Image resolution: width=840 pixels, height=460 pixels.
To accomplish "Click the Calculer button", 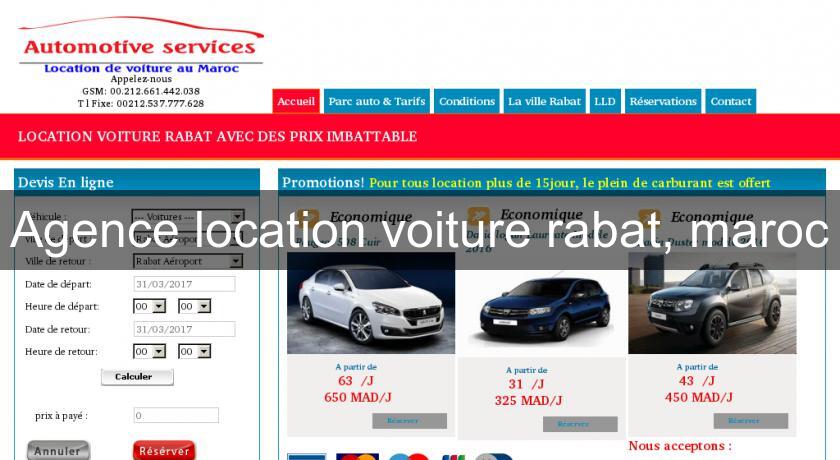I will coord(137,377).
